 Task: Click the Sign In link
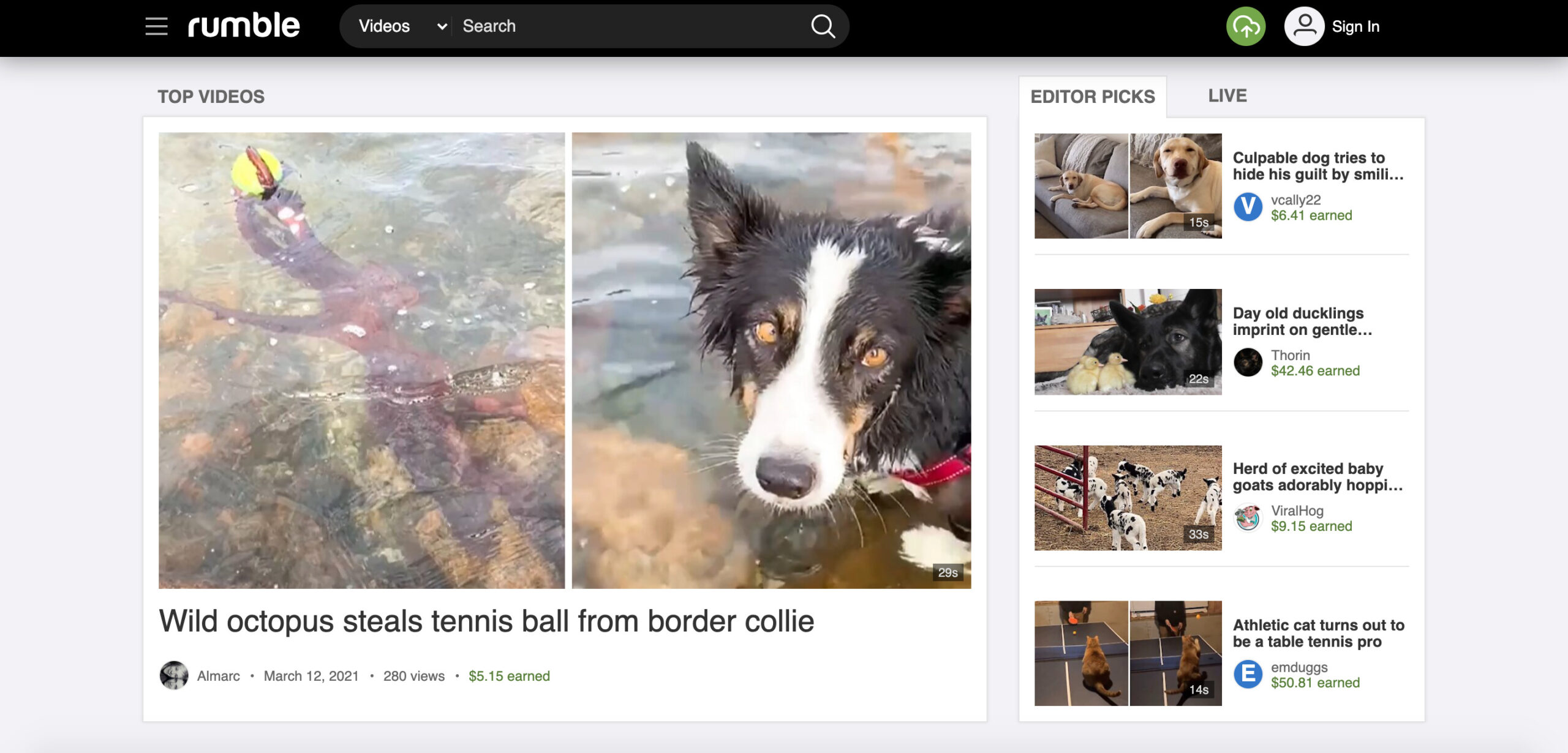point(1355,27)
